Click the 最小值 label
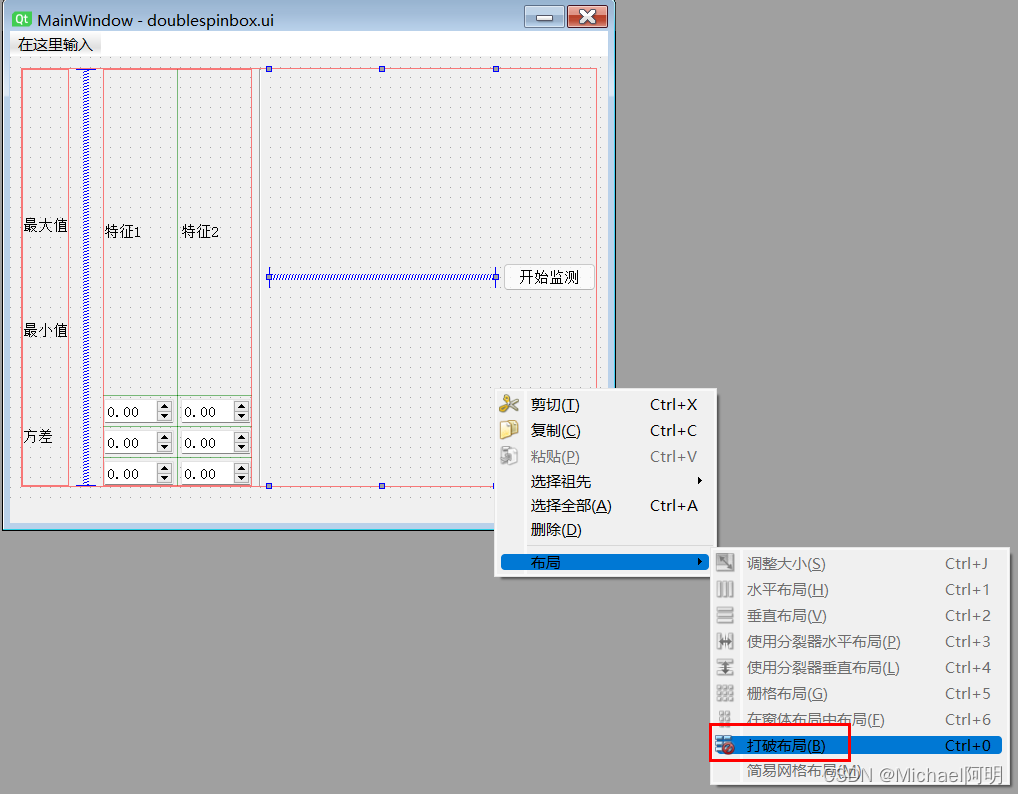Screen dimensions: 1018x794 [x=45, y=330]
